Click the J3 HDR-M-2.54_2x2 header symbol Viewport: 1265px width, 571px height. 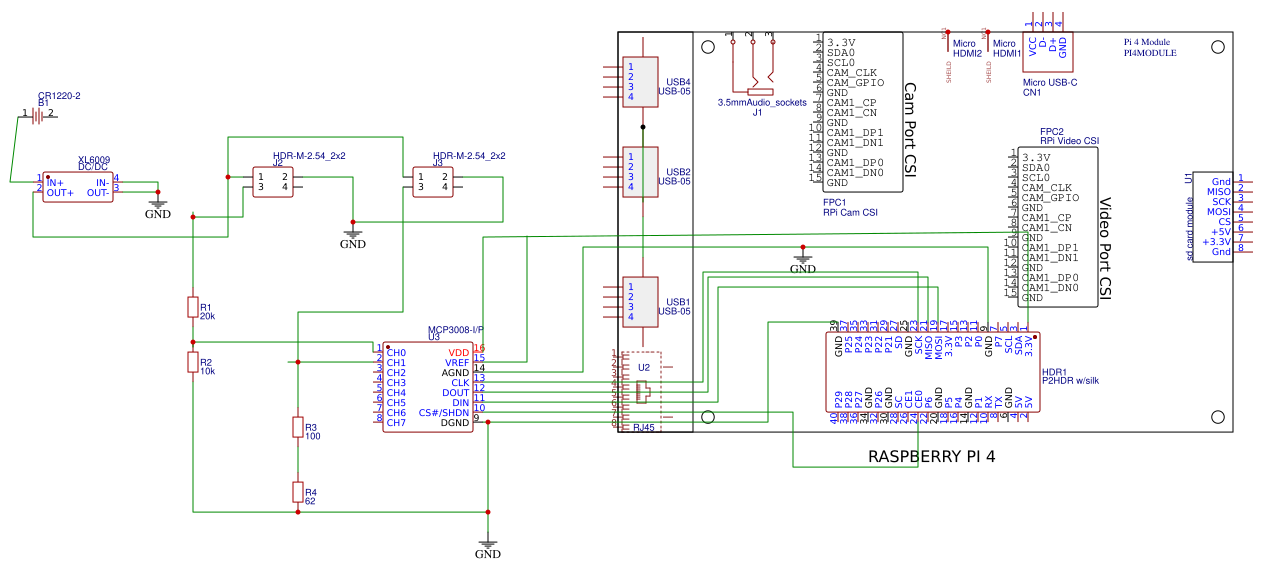tap(434, 182)
